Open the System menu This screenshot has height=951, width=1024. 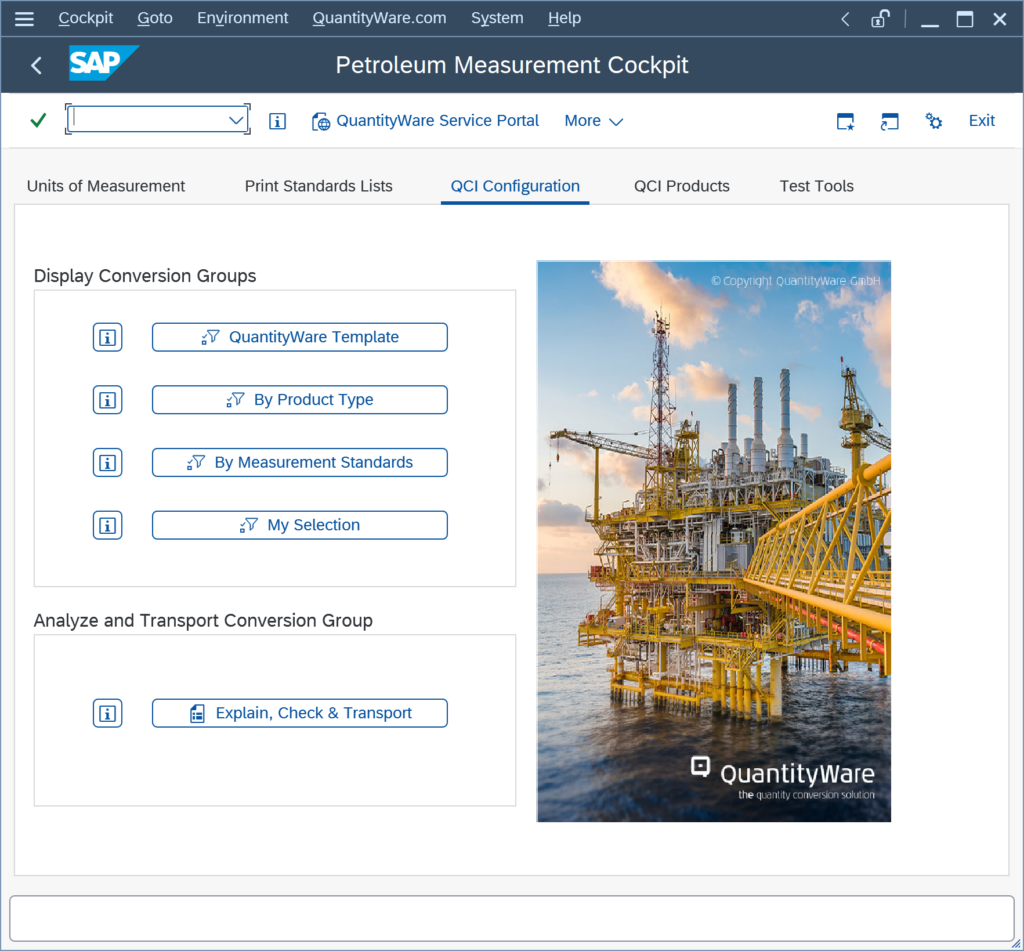coord(497,18)
